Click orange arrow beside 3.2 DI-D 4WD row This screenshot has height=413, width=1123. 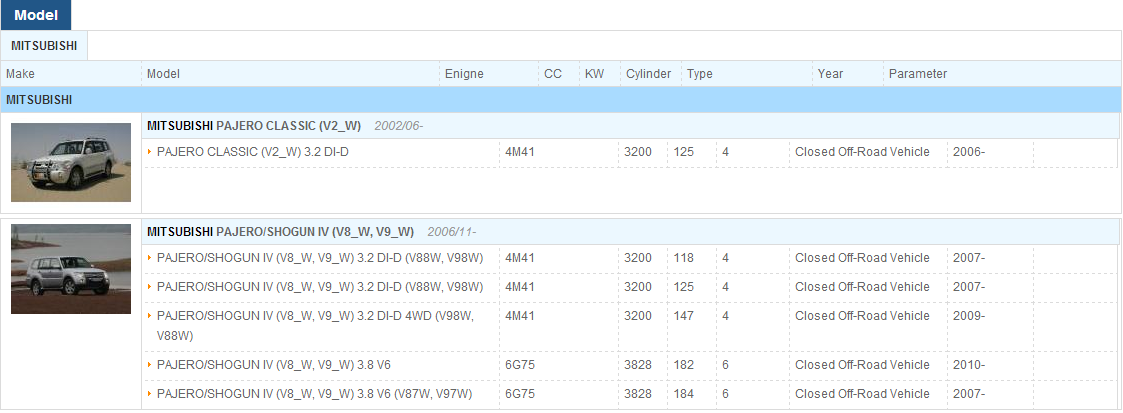click(x=150, y=316)
